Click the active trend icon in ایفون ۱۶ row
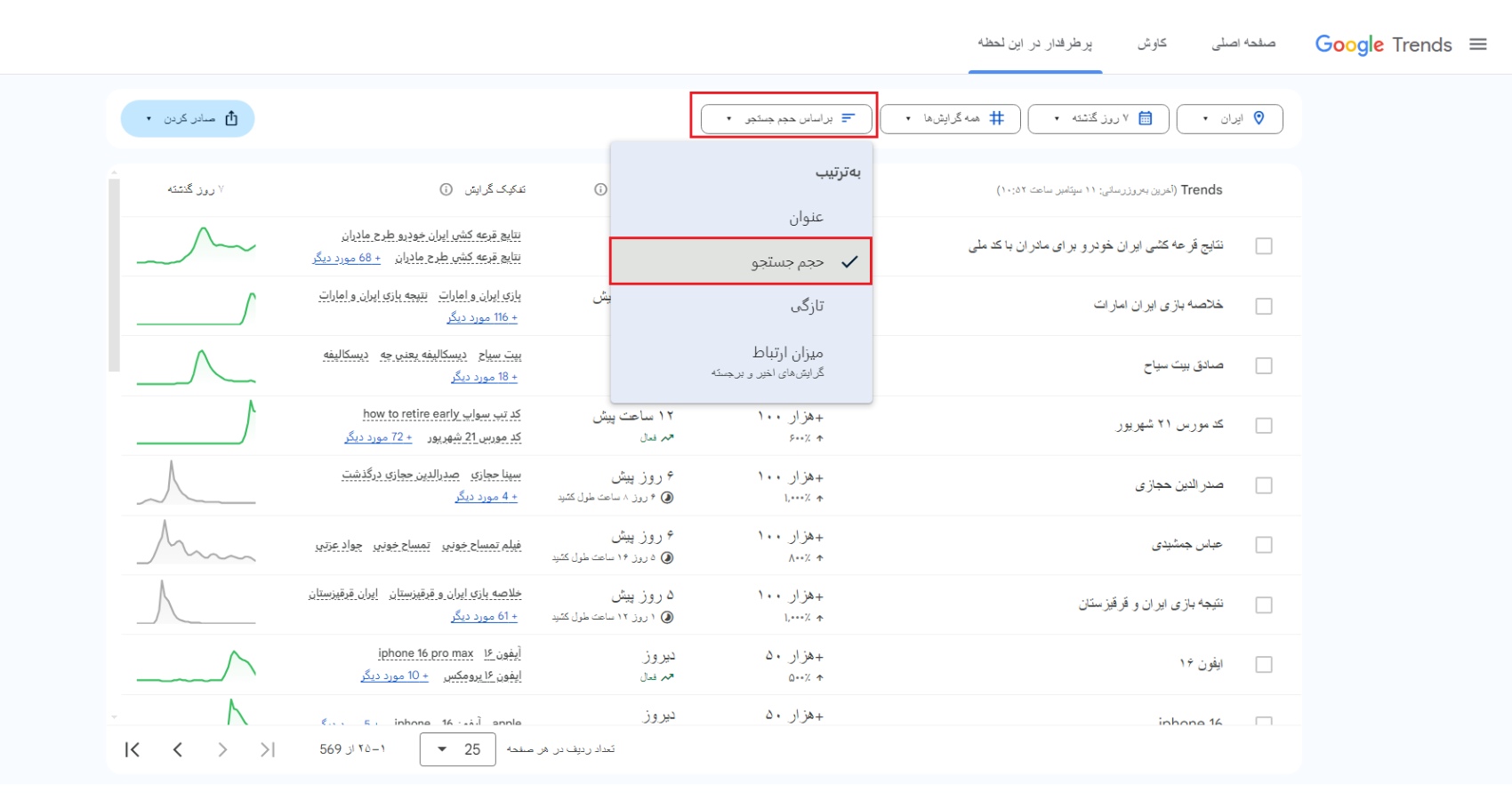This screenshot has height=800, width=1512. pos(667,676)
